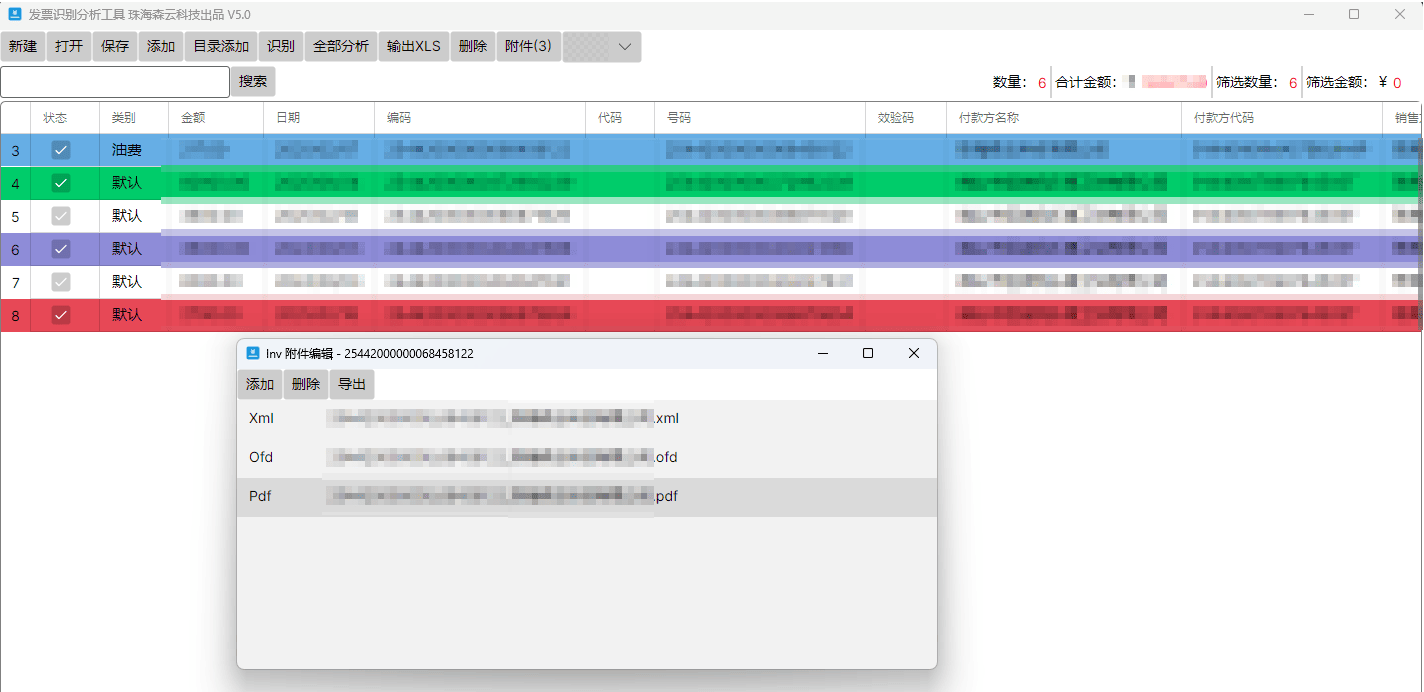Select the Pdf attachment row
The width and height of the screenshot is (1424, 692).
tap(587, 497)
